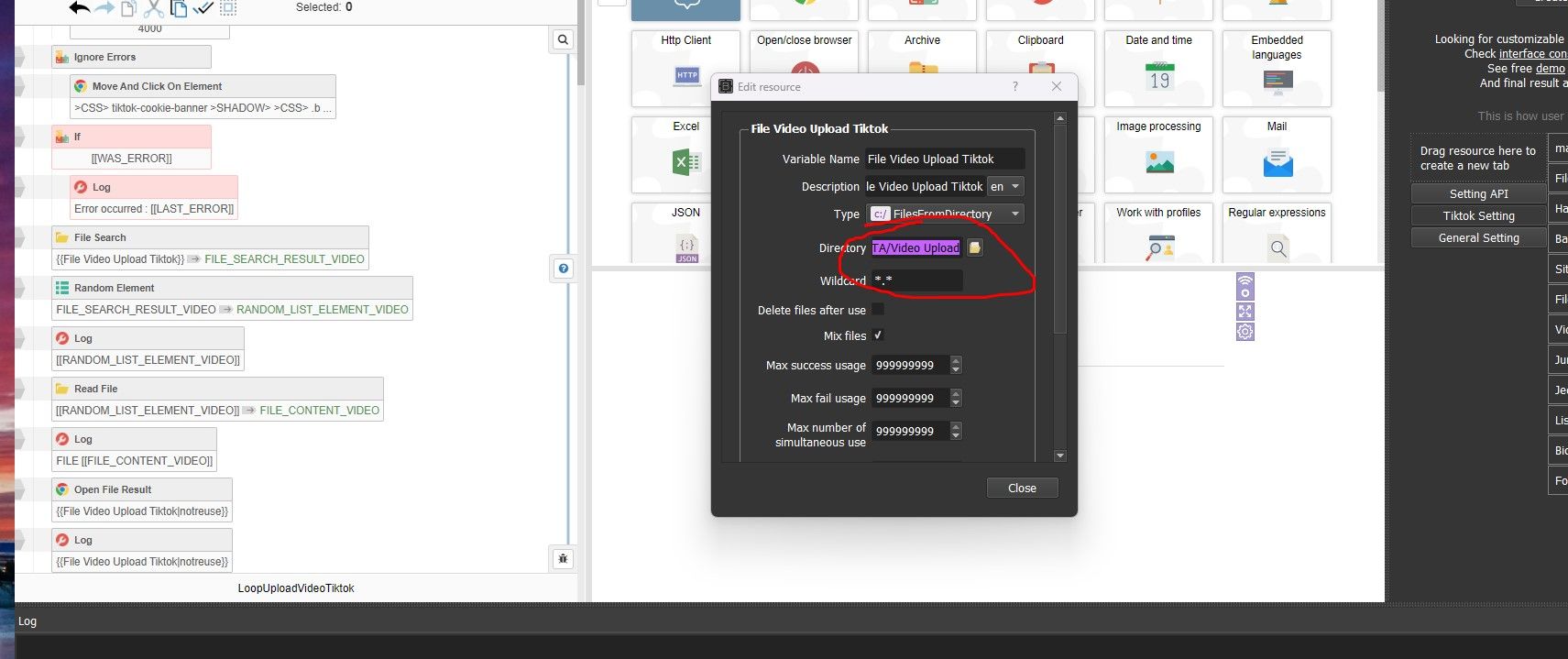
Task: Enable the Delete files after use checkbox
Action: coord(878,310)
